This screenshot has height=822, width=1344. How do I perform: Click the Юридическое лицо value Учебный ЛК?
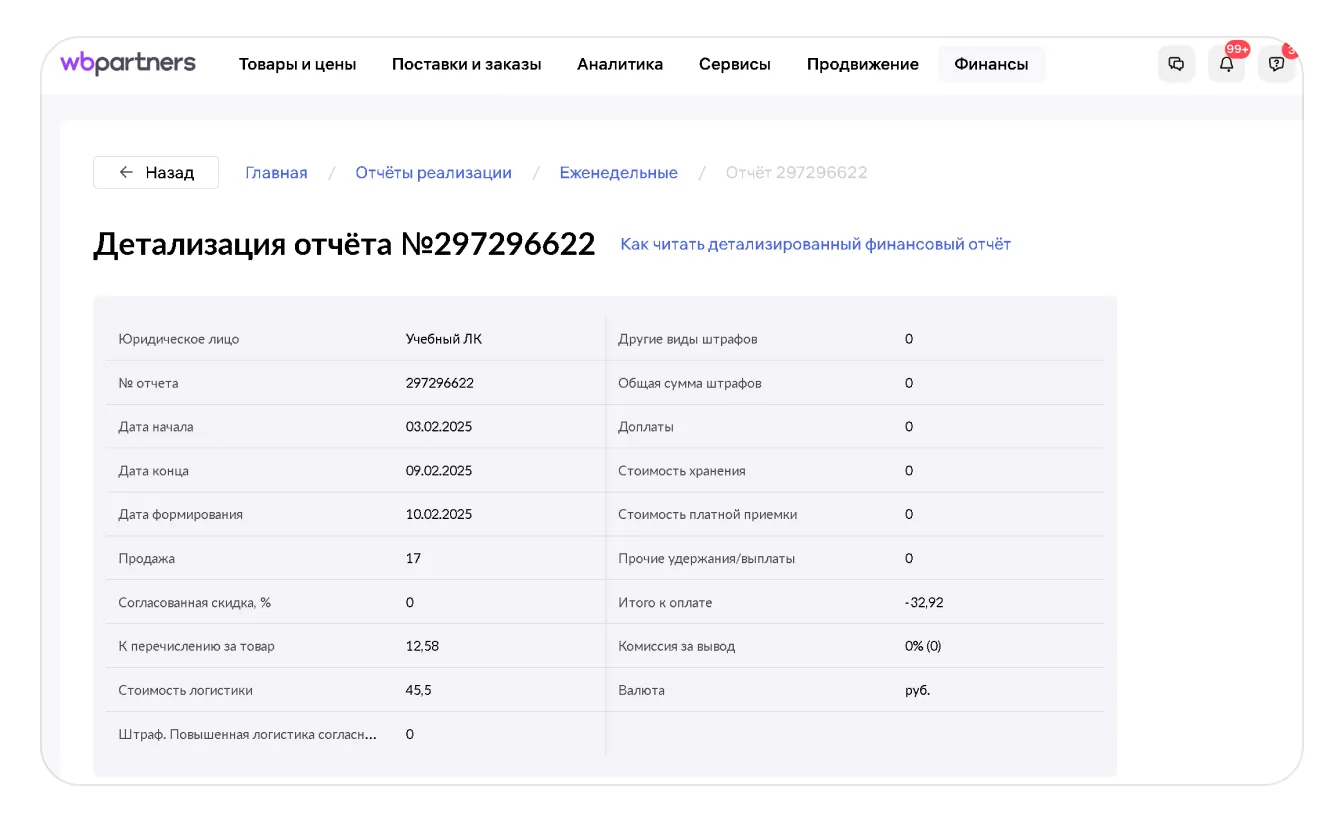(443, 339)
